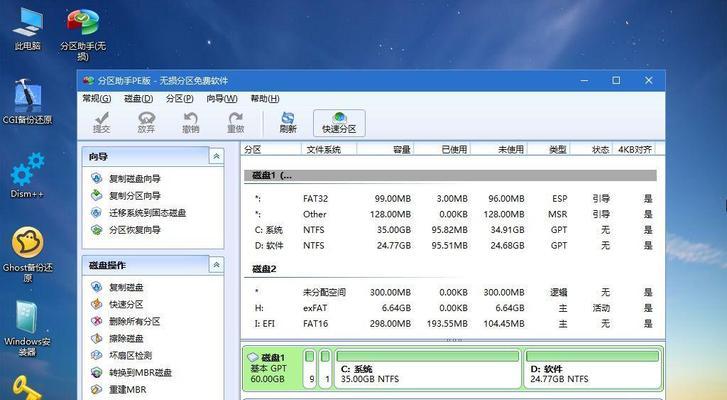The height and width of the screenshot is (400, 727).
Task: Click the 状态 column header
Action: 591,149
